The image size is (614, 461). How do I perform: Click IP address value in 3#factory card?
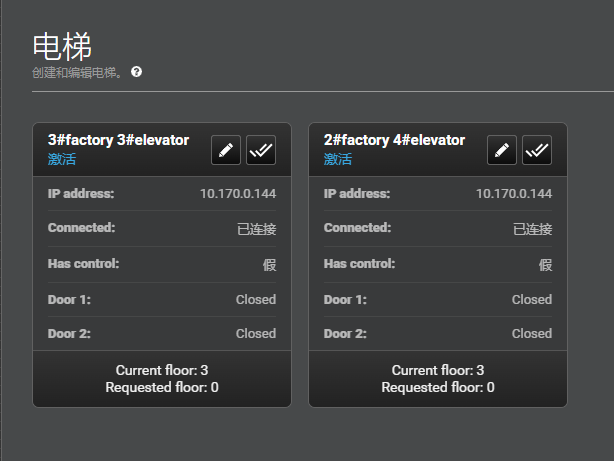238,193
